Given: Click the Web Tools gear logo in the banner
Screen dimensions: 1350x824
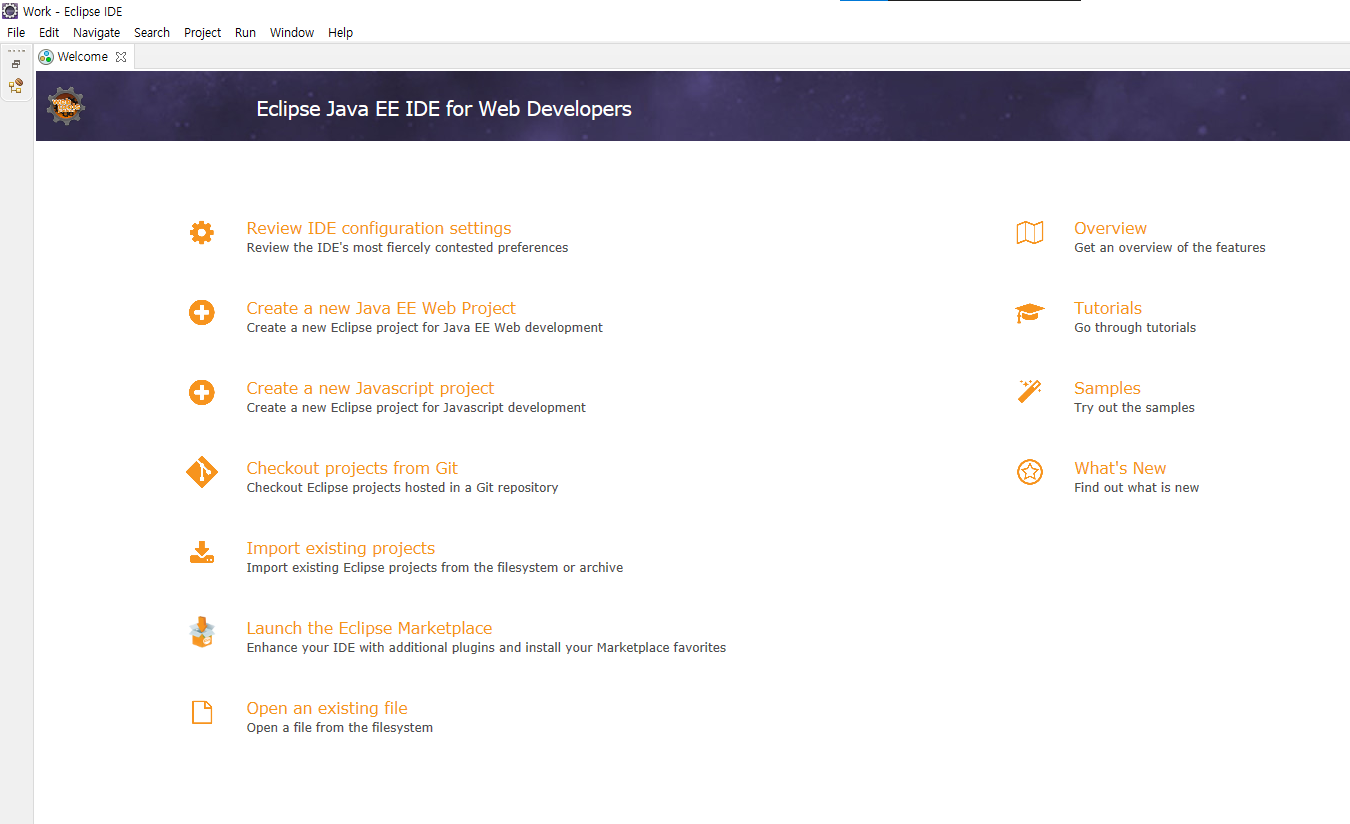Looking at the screenshot, I should [x=66, y=106].
